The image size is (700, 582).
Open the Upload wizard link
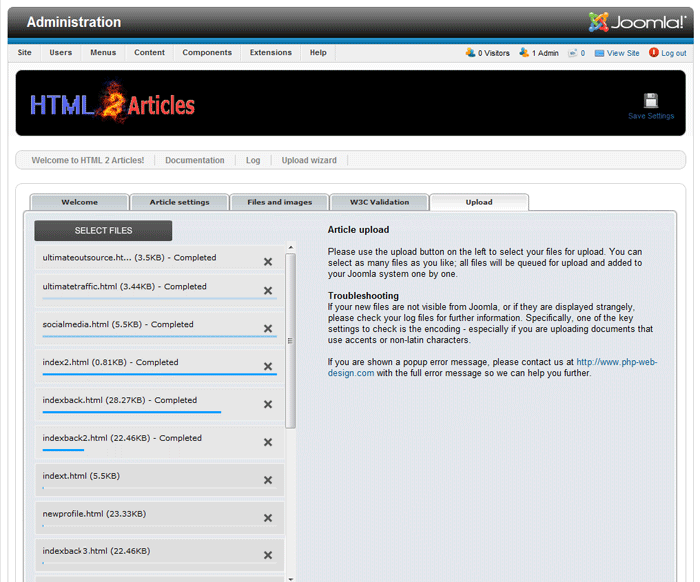click(309, 160)
